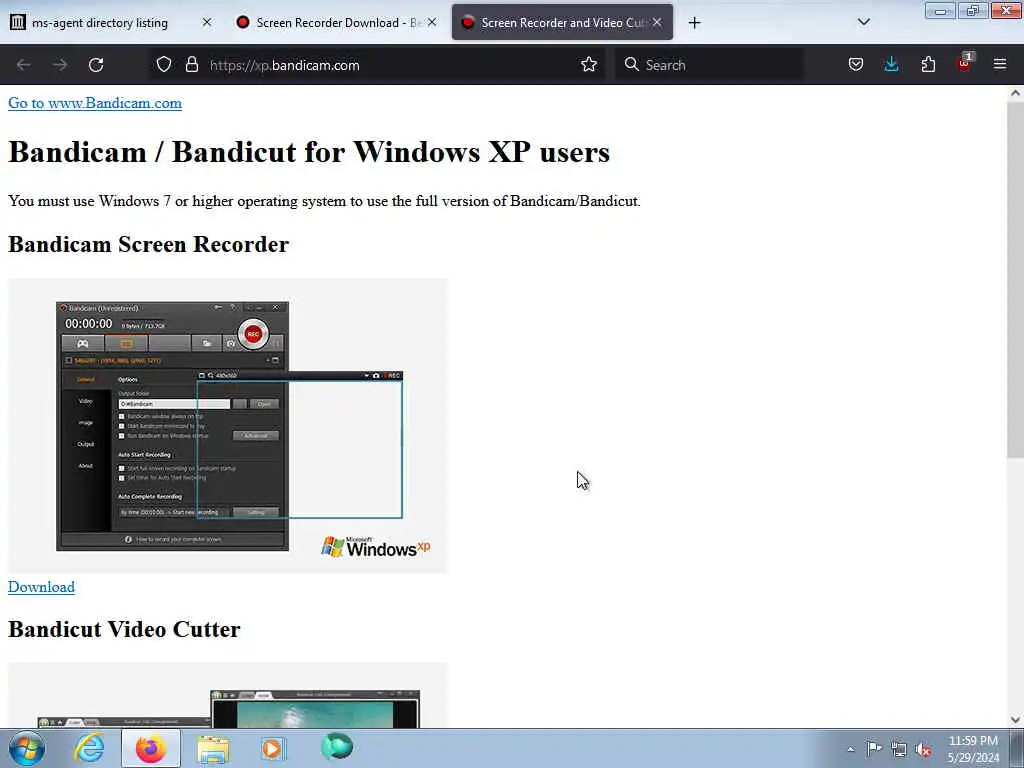Close the Screen Recorder Download tab

click(432, 22)
